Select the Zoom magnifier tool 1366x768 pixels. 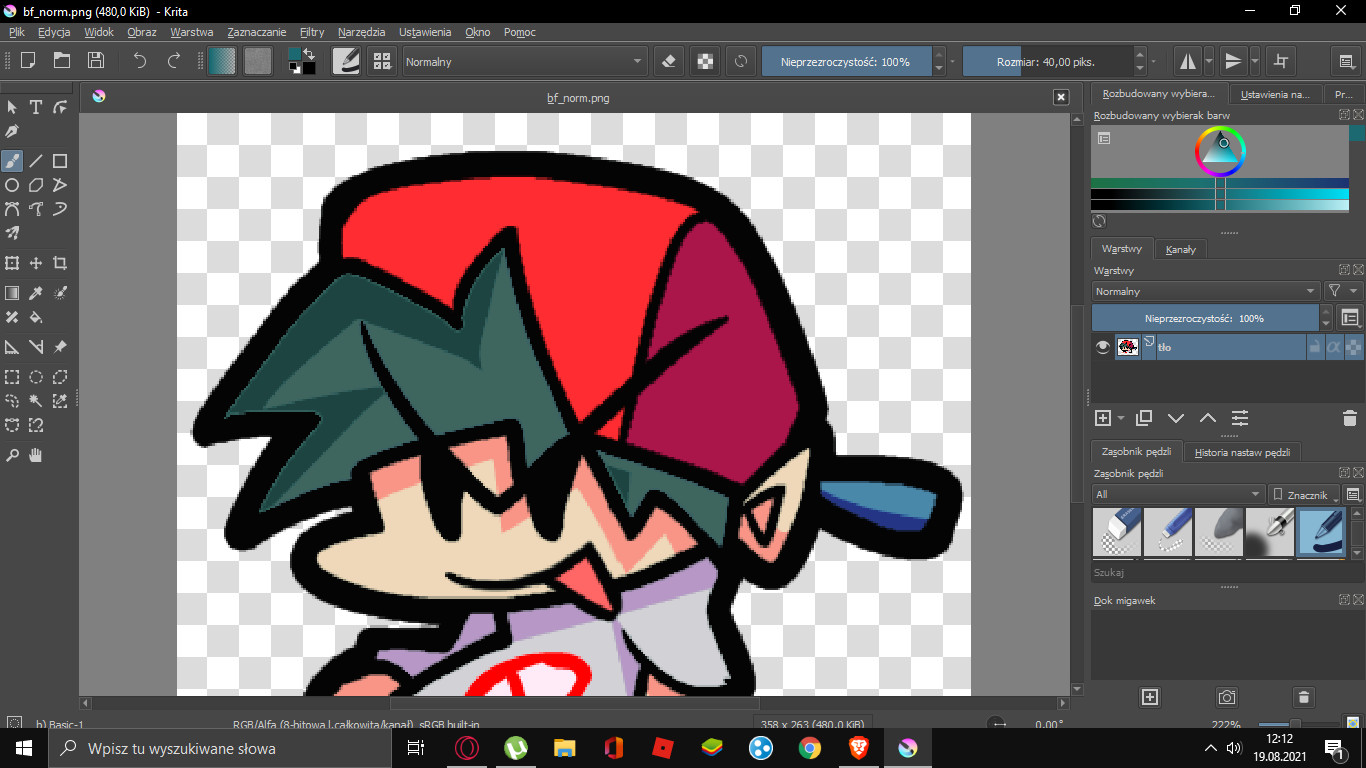[x=12, y=455]
